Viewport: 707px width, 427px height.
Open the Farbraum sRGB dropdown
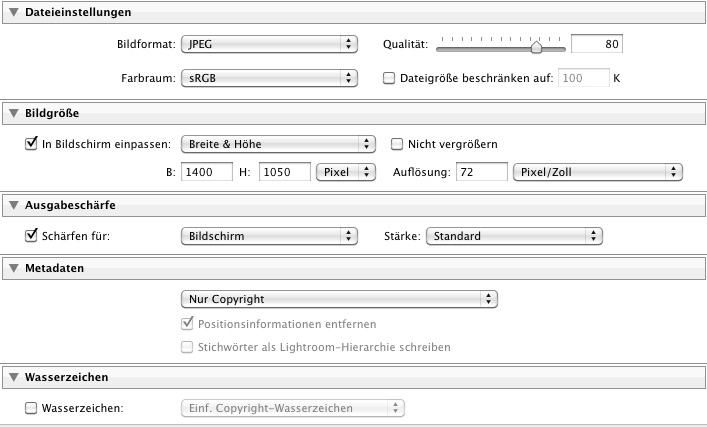pos(269,78)
